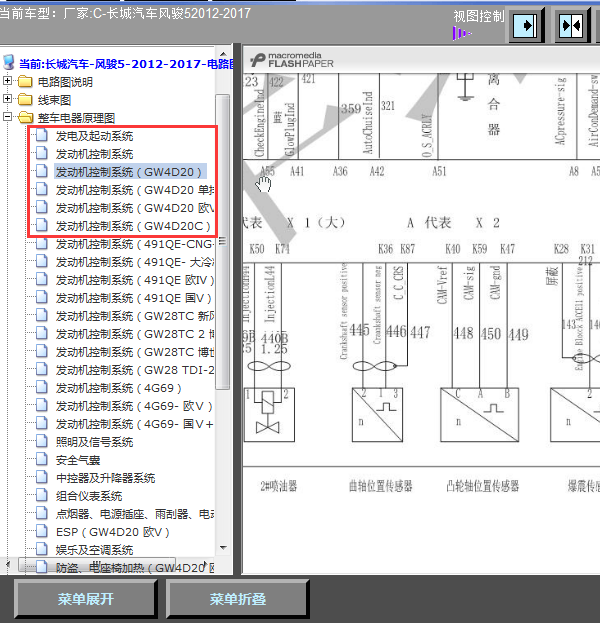Click the collapse-center view control icon
This screenshot has height=623, width=600.
(571, 26)
